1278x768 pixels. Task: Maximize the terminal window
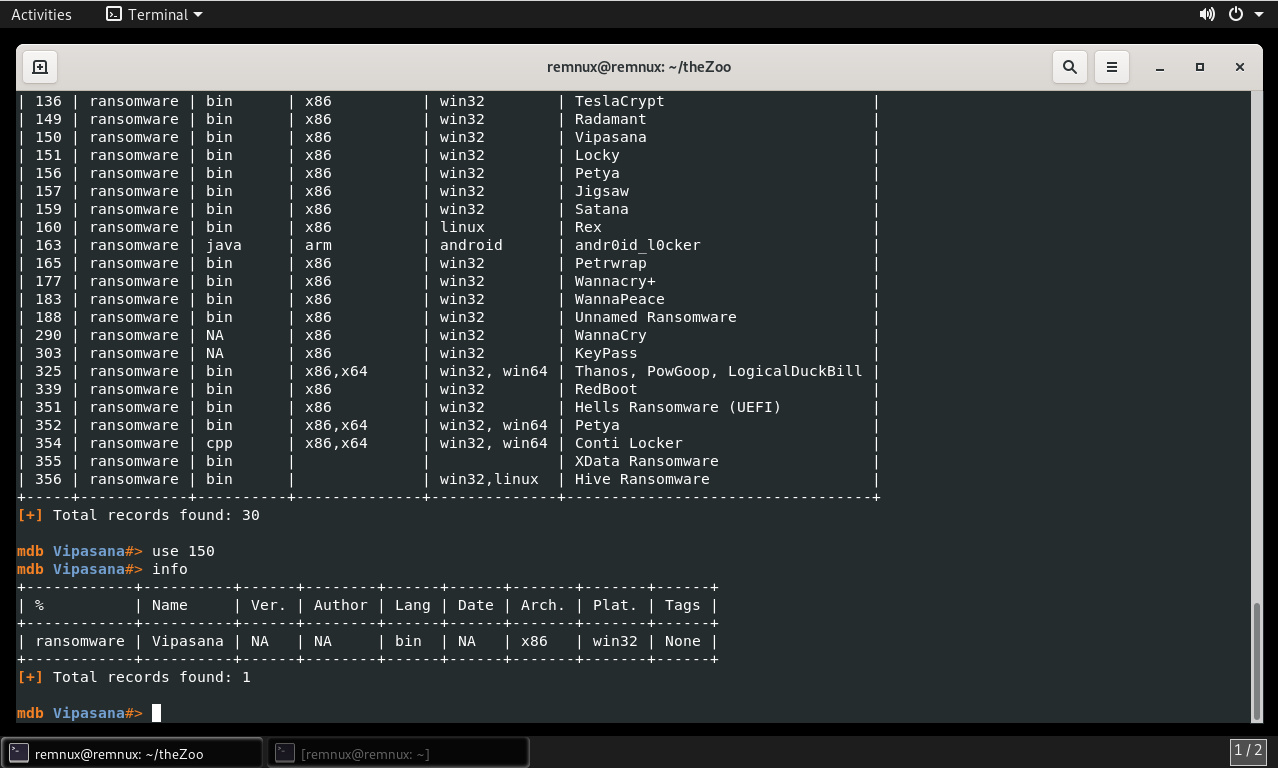coord(1200,67)
